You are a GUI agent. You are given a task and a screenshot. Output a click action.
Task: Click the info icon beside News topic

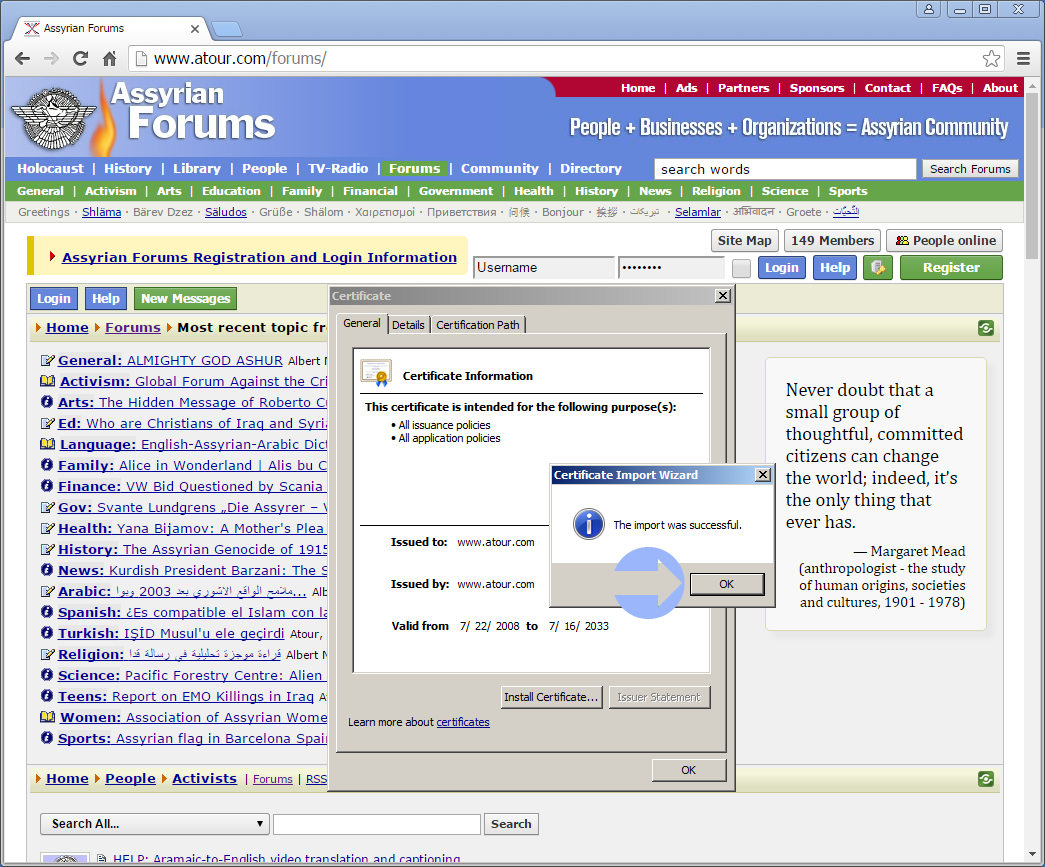[x=47, y=570]
